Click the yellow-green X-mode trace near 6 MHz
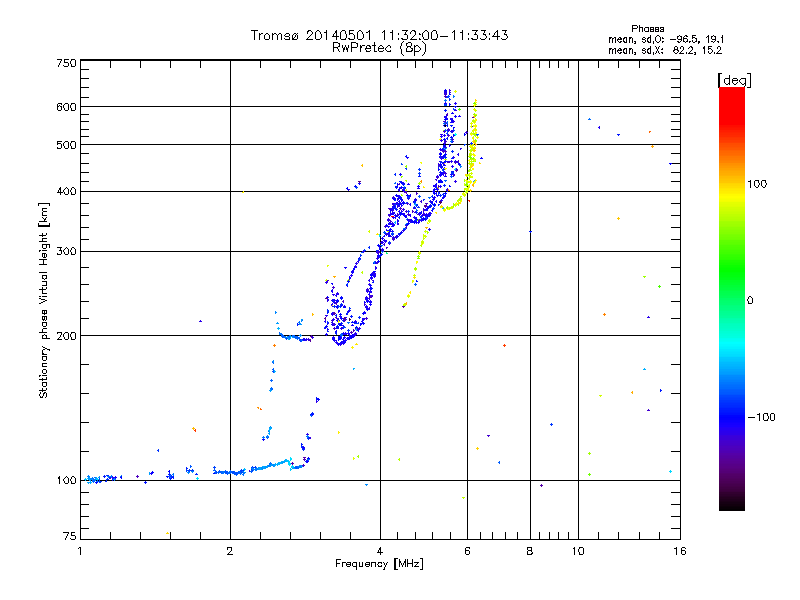The width and height of the screenshot is (800, 600). point(472,153)
